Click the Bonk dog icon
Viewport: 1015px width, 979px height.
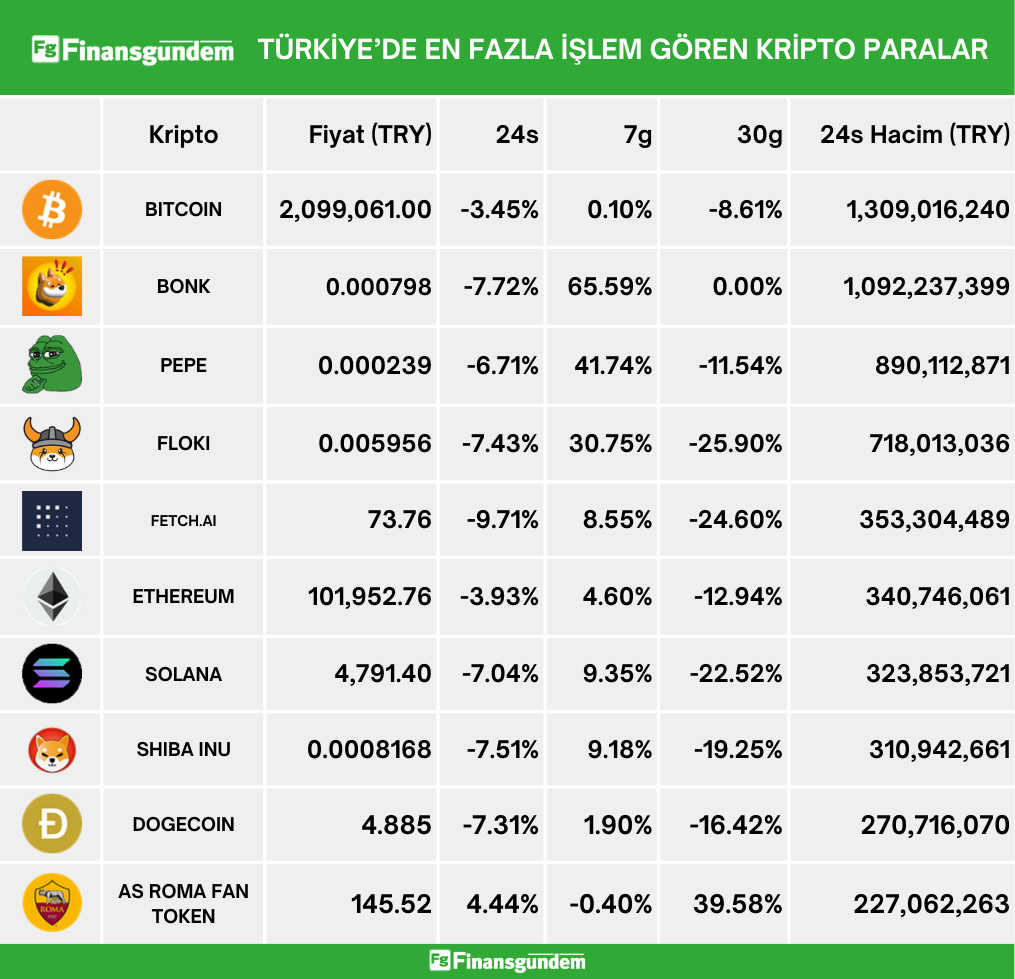tap(52, 286)
